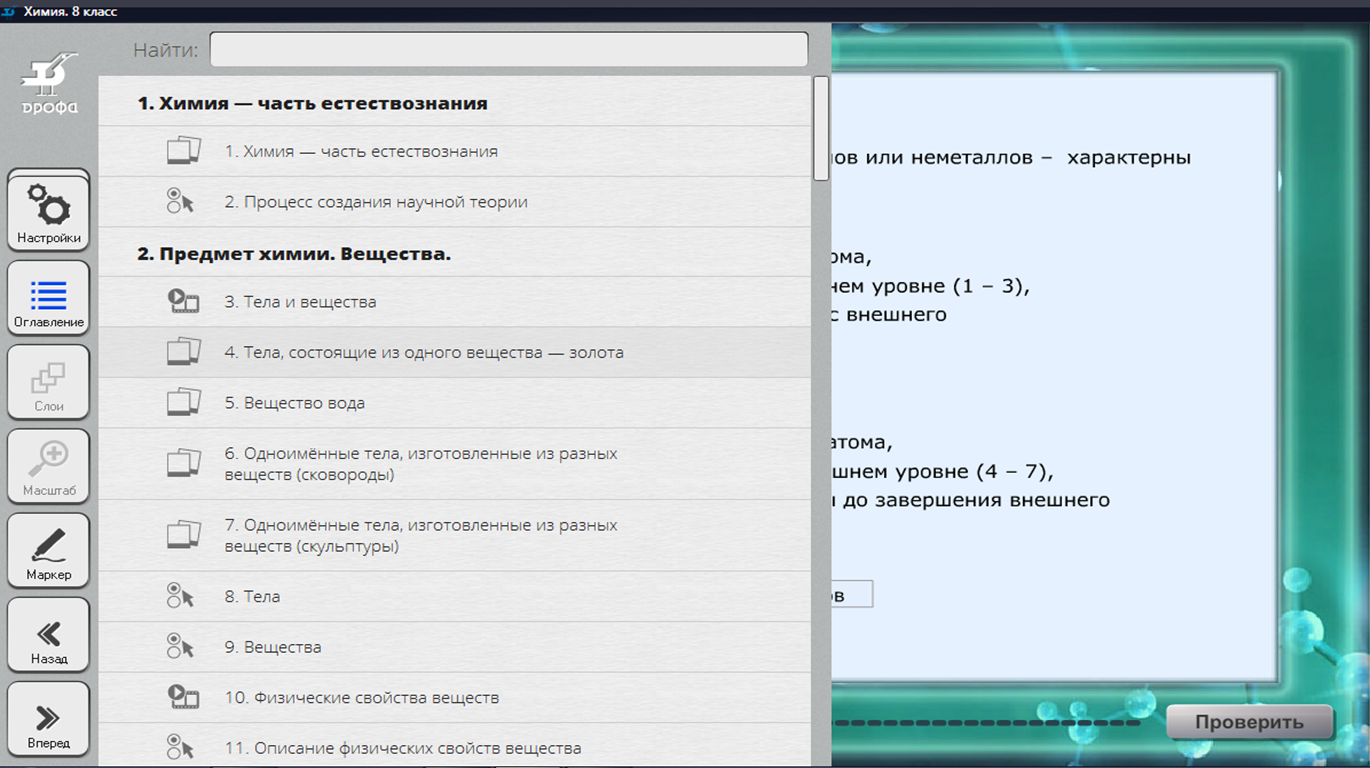Screen dimensions: 1370x768
Task: Click the contents list scrollbar
Action: (820, 128)
